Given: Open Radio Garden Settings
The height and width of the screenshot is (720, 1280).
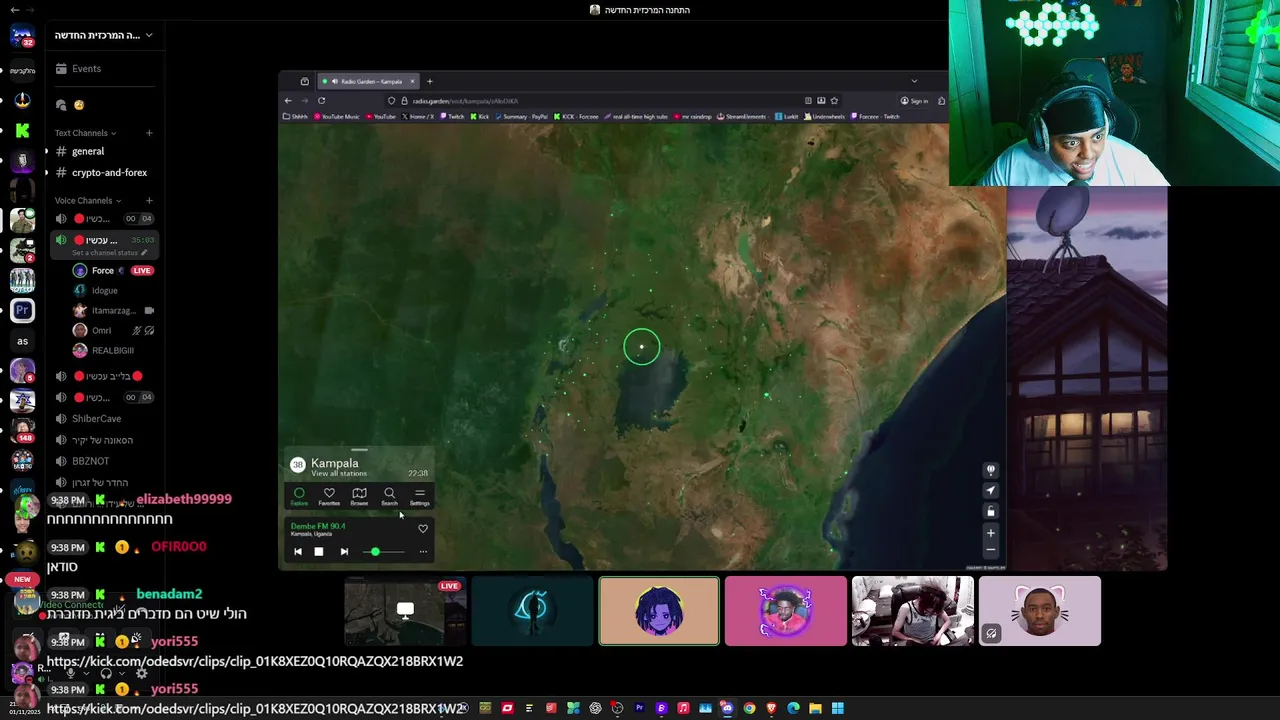Looking at the screenshot, I should (420, 497).
